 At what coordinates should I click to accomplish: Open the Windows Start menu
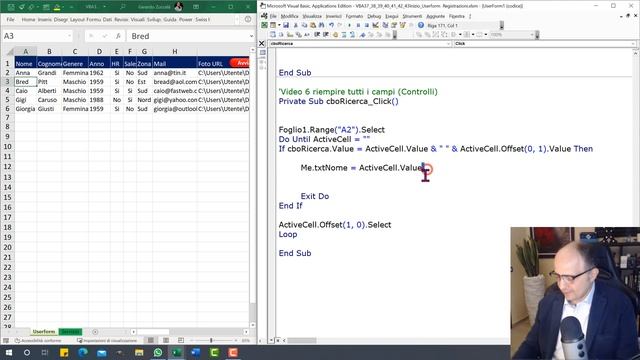click(8, 352)
